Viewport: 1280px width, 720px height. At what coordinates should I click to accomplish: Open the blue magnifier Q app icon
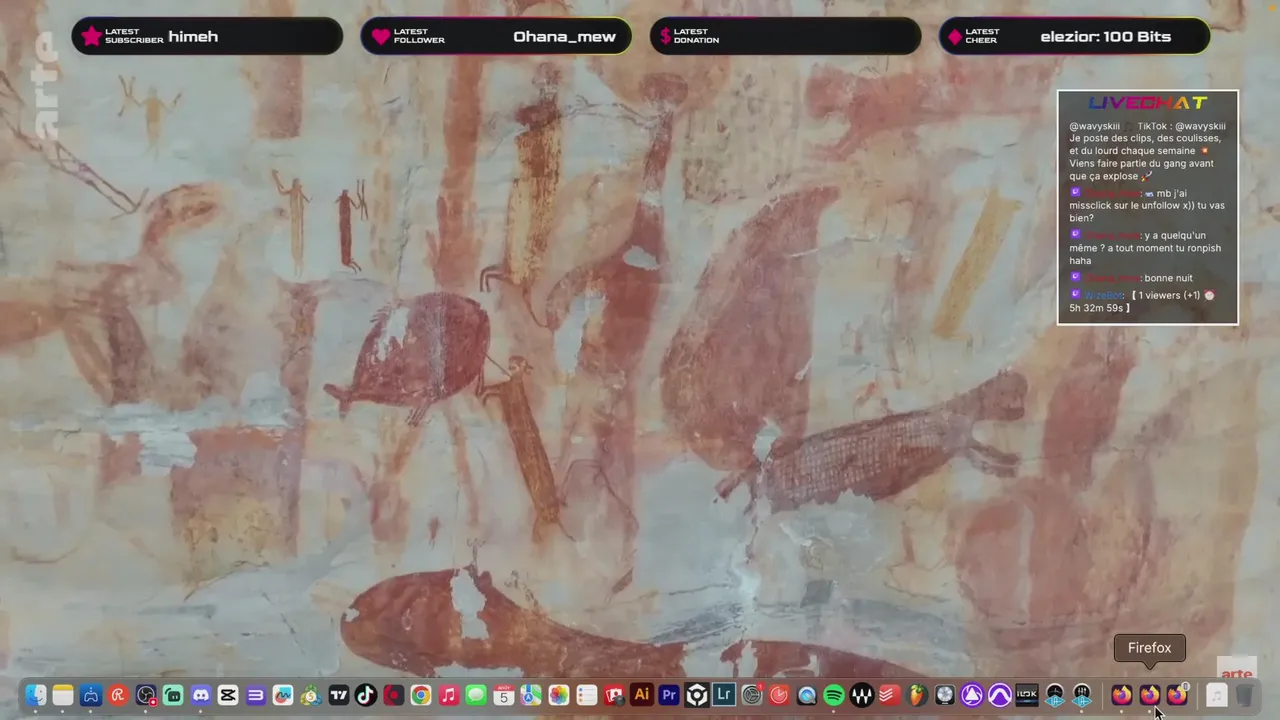pyautogui.click(x=807, y=695)
